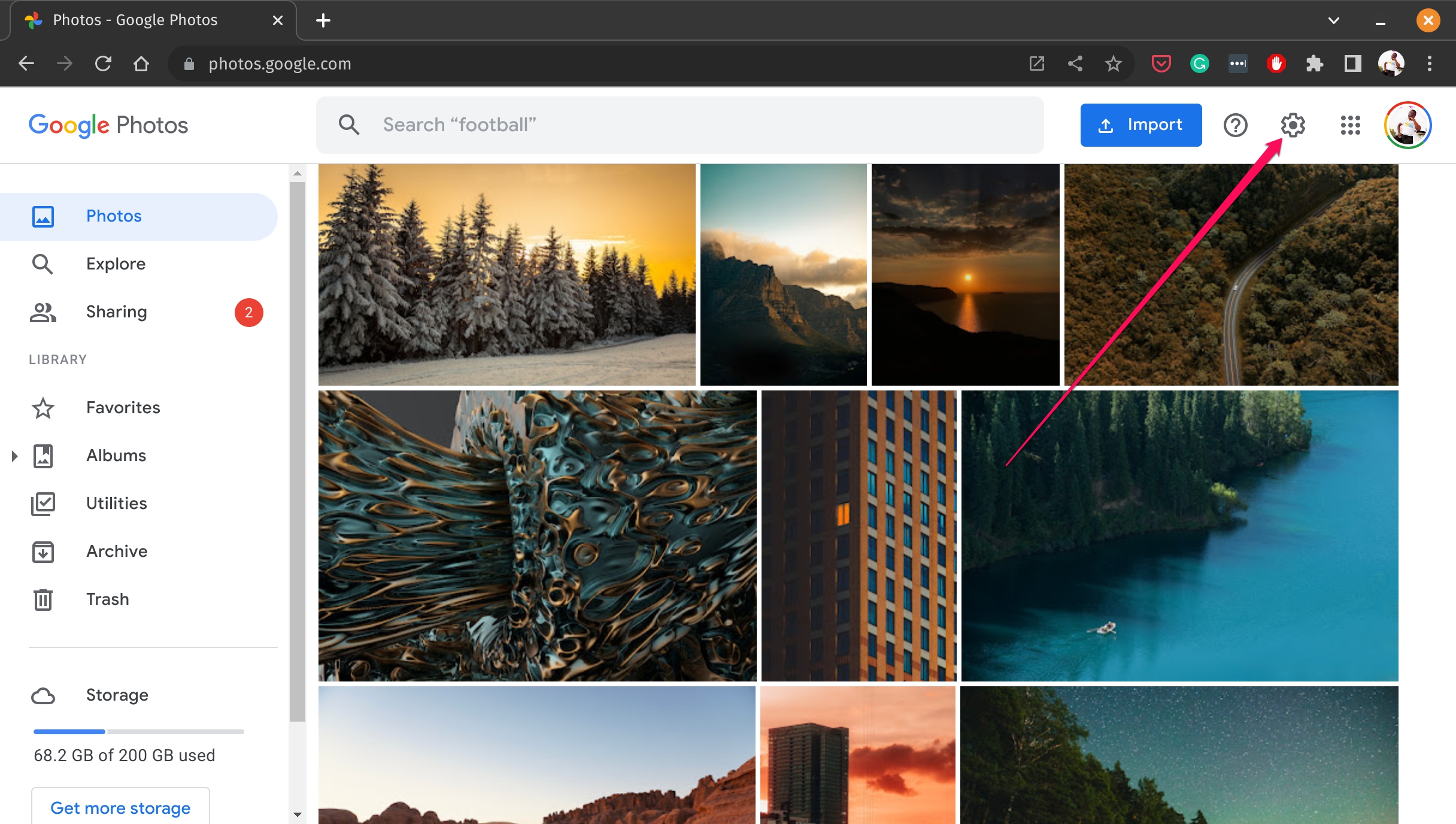Open Sharing in the sidebar
The width and height of the screenshot is (1456, 824).
click(x=139, y=312)
